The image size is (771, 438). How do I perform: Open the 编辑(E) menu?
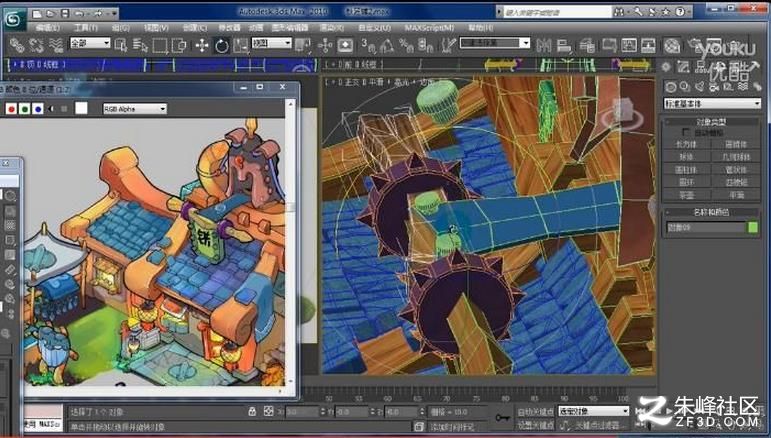(48, 28)
